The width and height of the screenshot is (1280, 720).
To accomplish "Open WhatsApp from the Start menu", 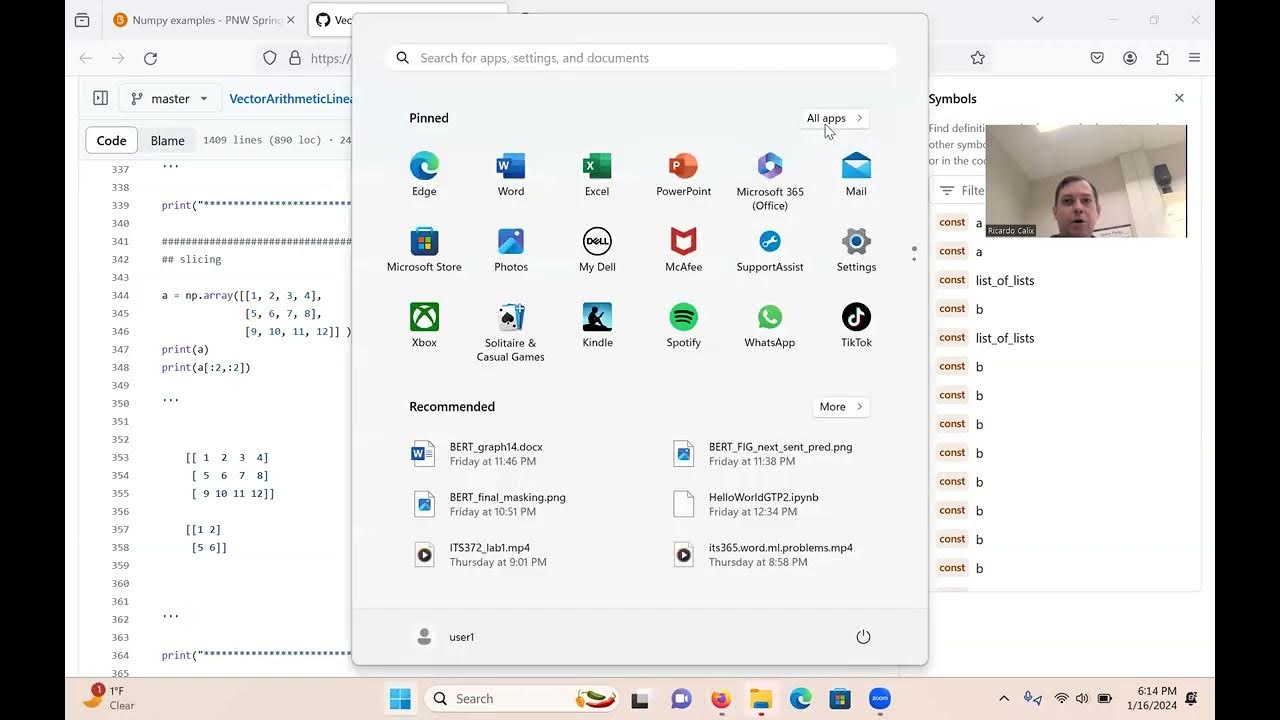I will pos(770,325).
